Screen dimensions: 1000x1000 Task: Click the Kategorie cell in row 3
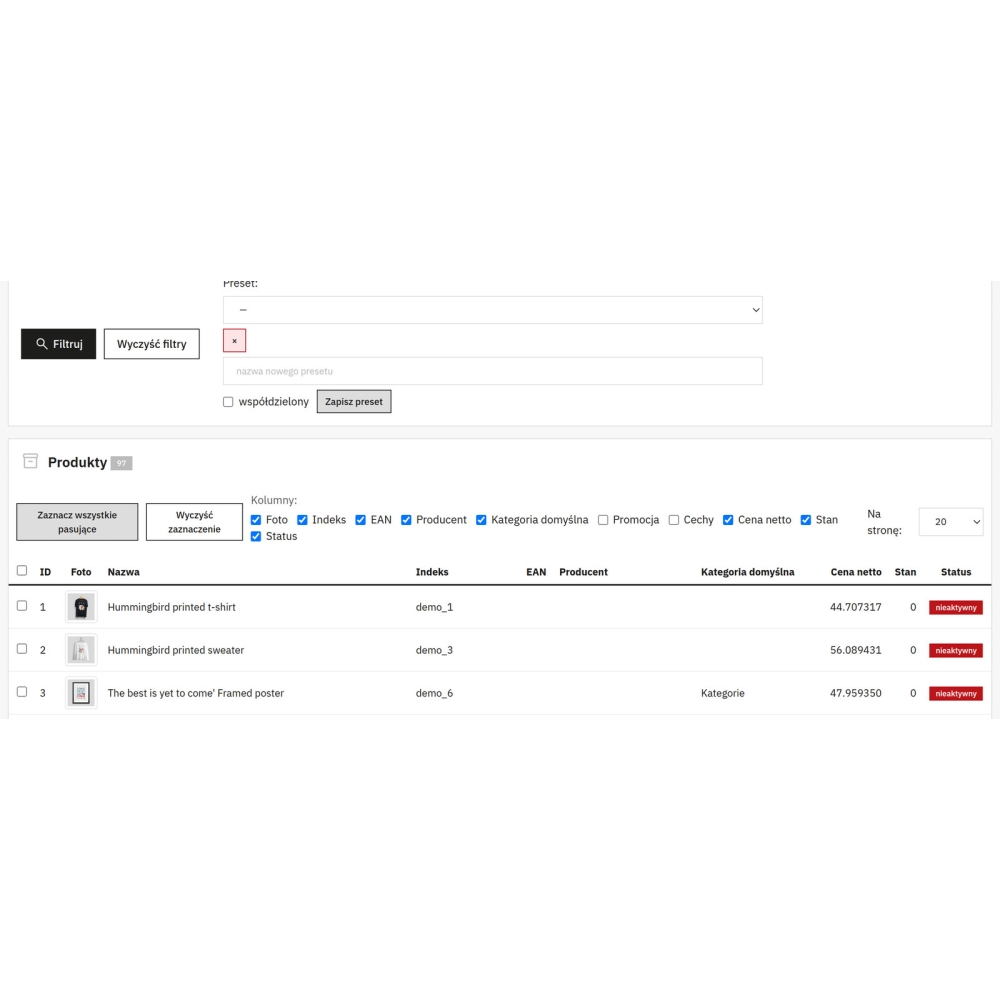[723, 693]
